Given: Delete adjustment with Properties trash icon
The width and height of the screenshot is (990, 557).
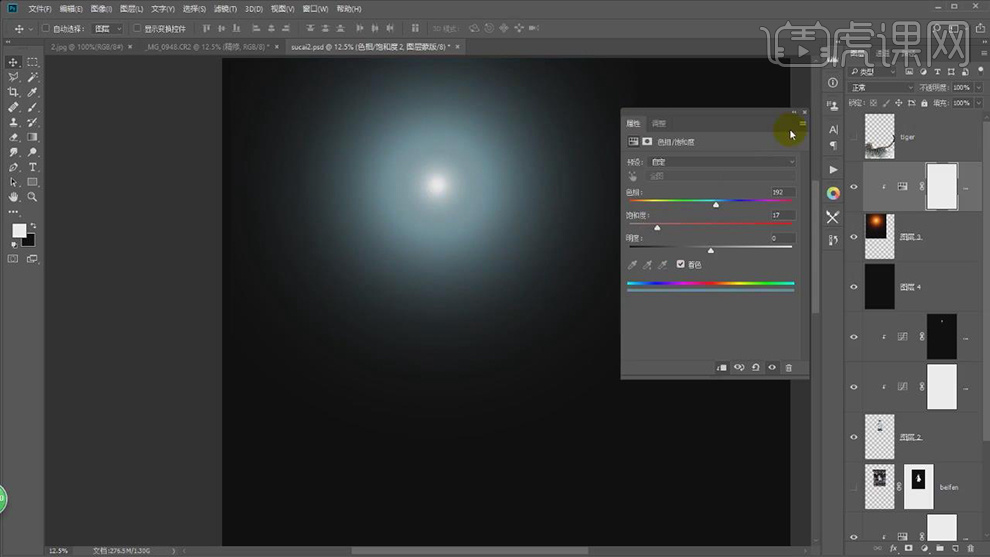Looking at the screenshot, I should click(x=788, y=368).
